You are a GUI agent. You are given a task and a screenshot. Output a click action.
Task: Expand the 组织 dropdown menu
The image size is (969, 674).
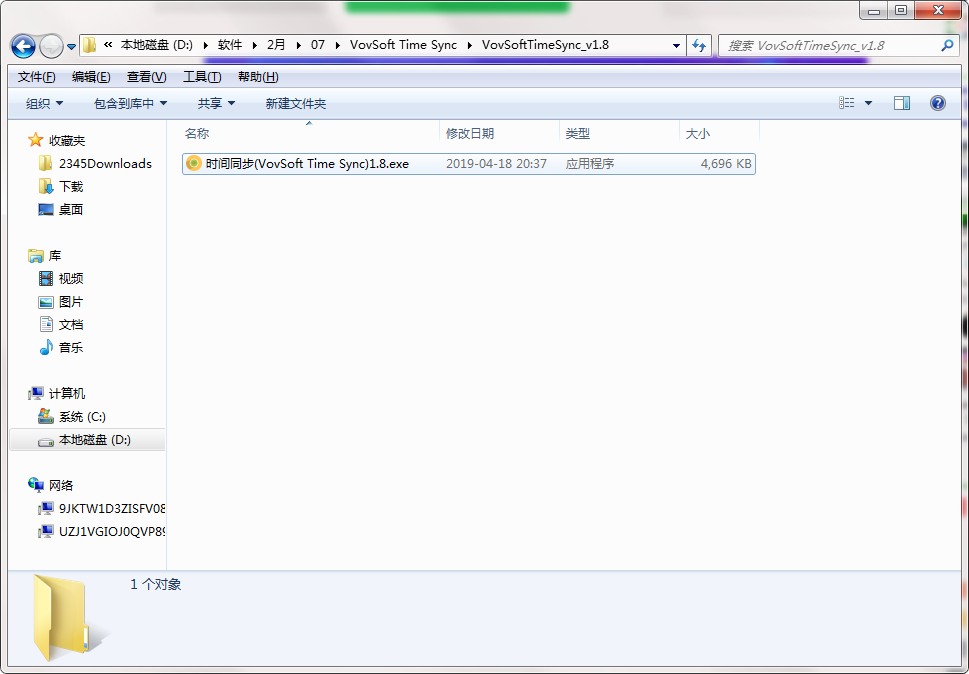(x=42, y=103)
